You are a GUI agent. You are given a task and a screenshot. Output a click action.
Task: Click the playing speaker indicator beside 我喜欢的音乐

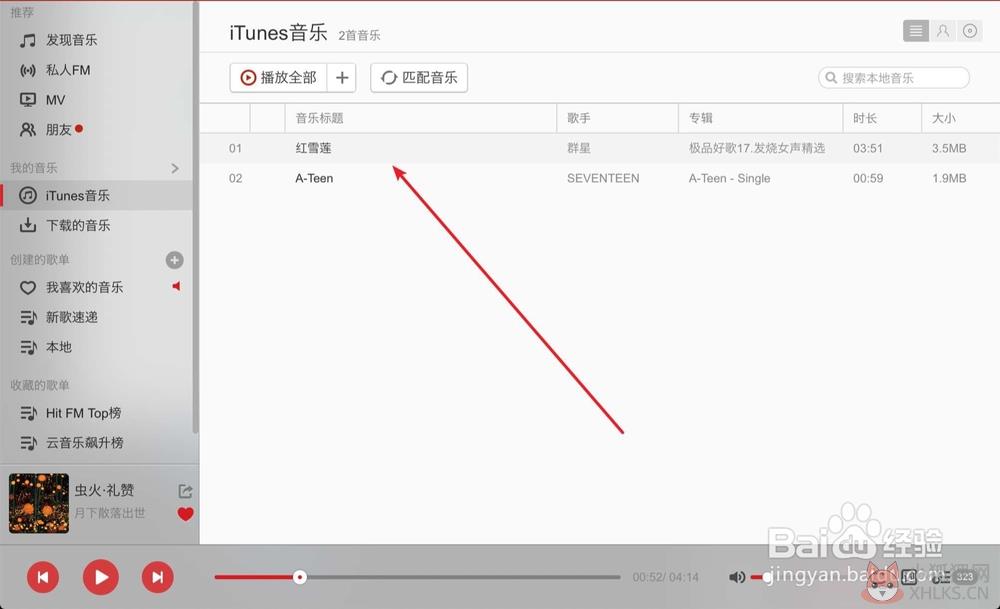177,286
